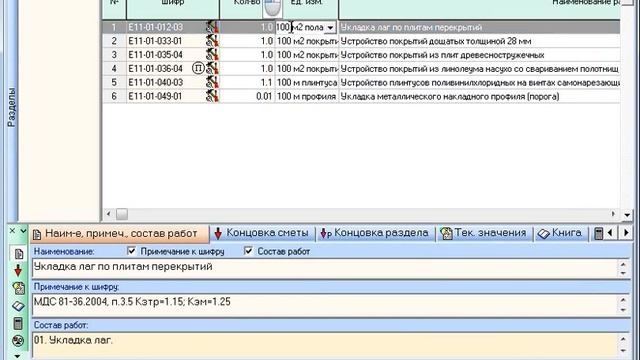Open the bottom panel menu chevron next to X
Image resolution: width=640 pixels, height=360 pixels.
23,231
